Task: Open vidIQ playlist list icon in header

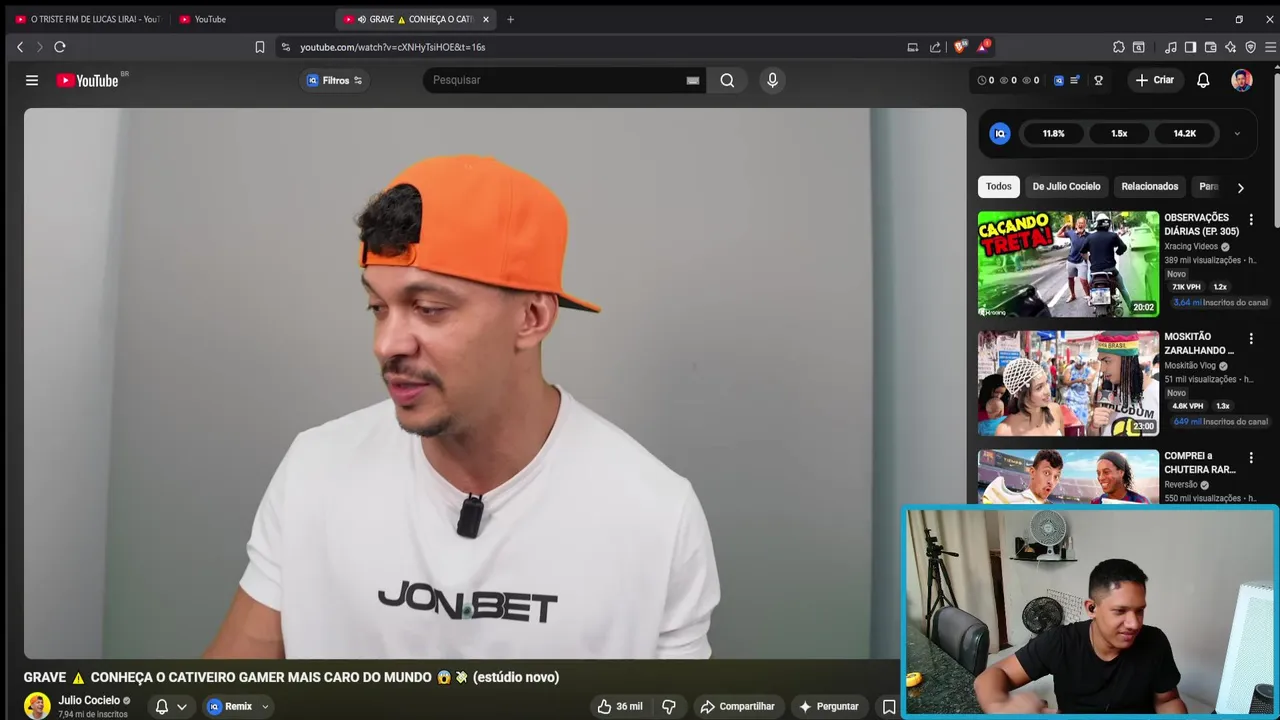Action: pos(1074,80)
